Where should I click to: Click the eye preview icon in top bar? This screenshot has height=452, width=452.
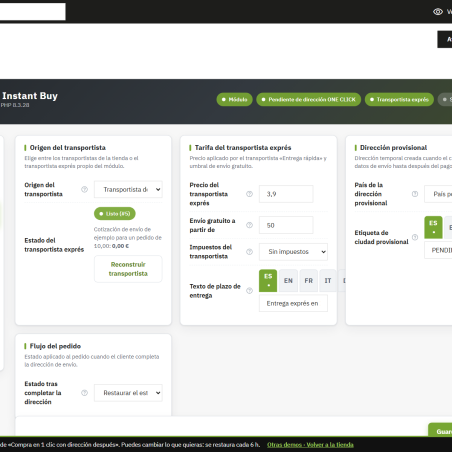[438, 12]
